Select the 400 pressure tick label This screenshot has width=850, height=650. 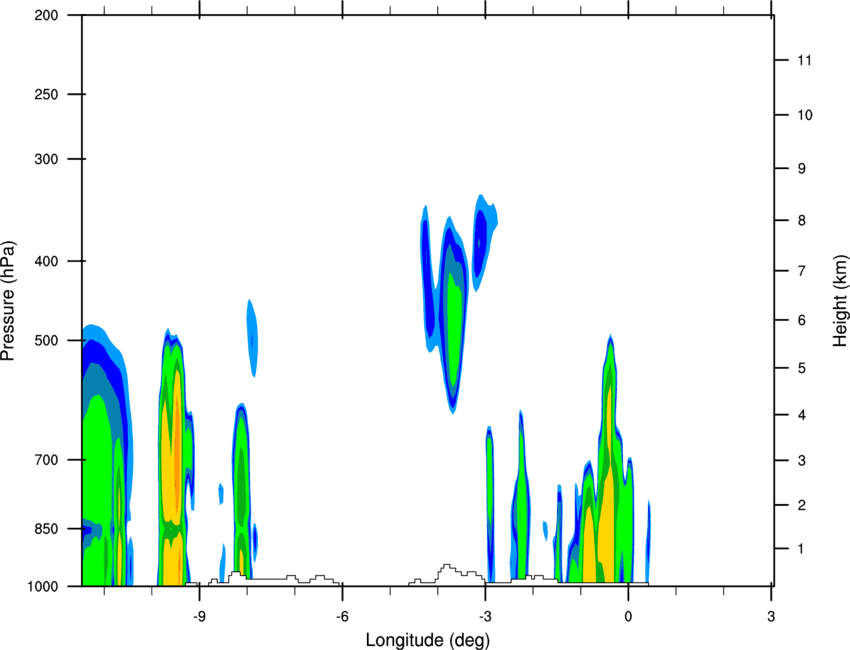coord(46,261)
